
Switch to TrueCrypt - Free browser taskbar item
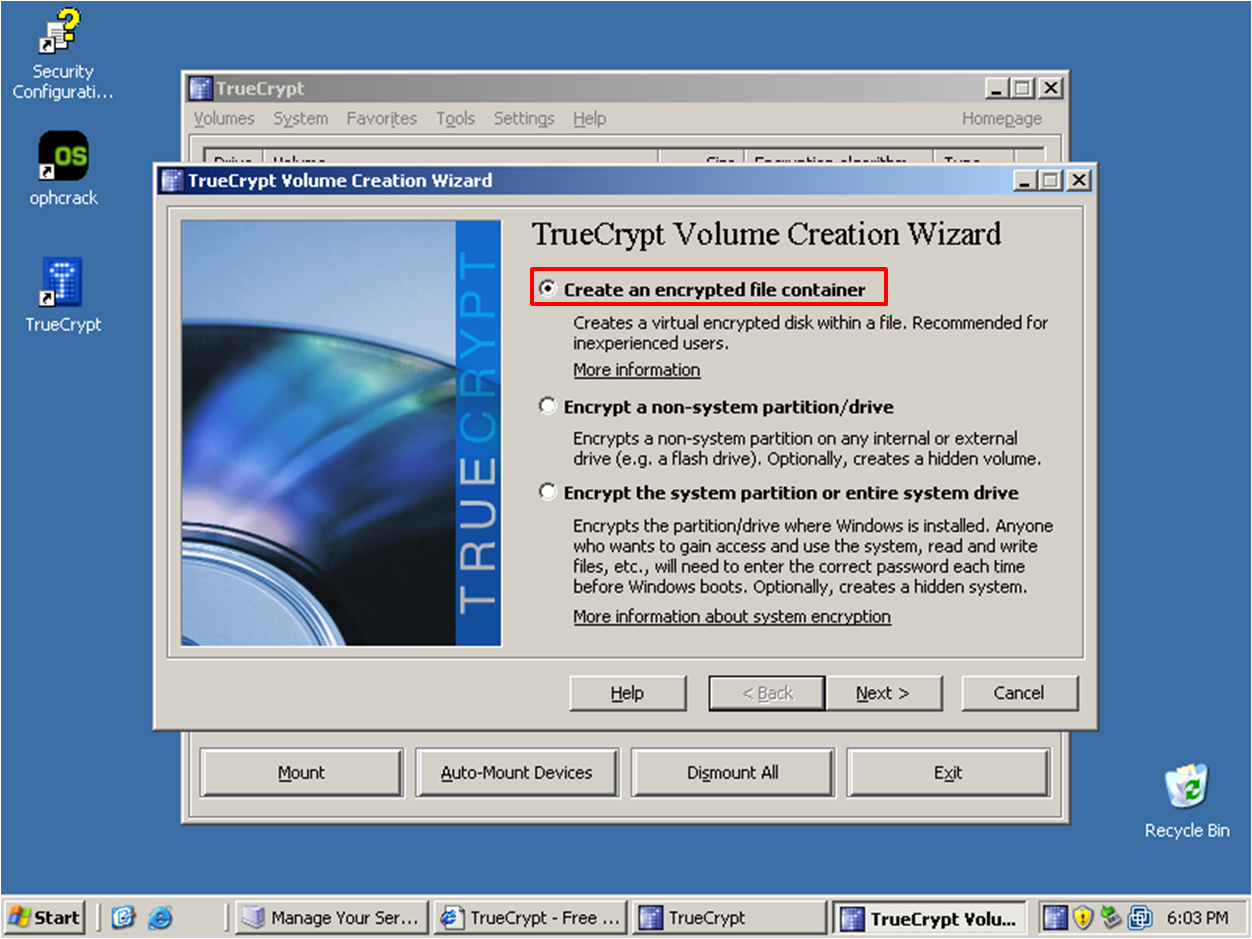tap(533, 917)
